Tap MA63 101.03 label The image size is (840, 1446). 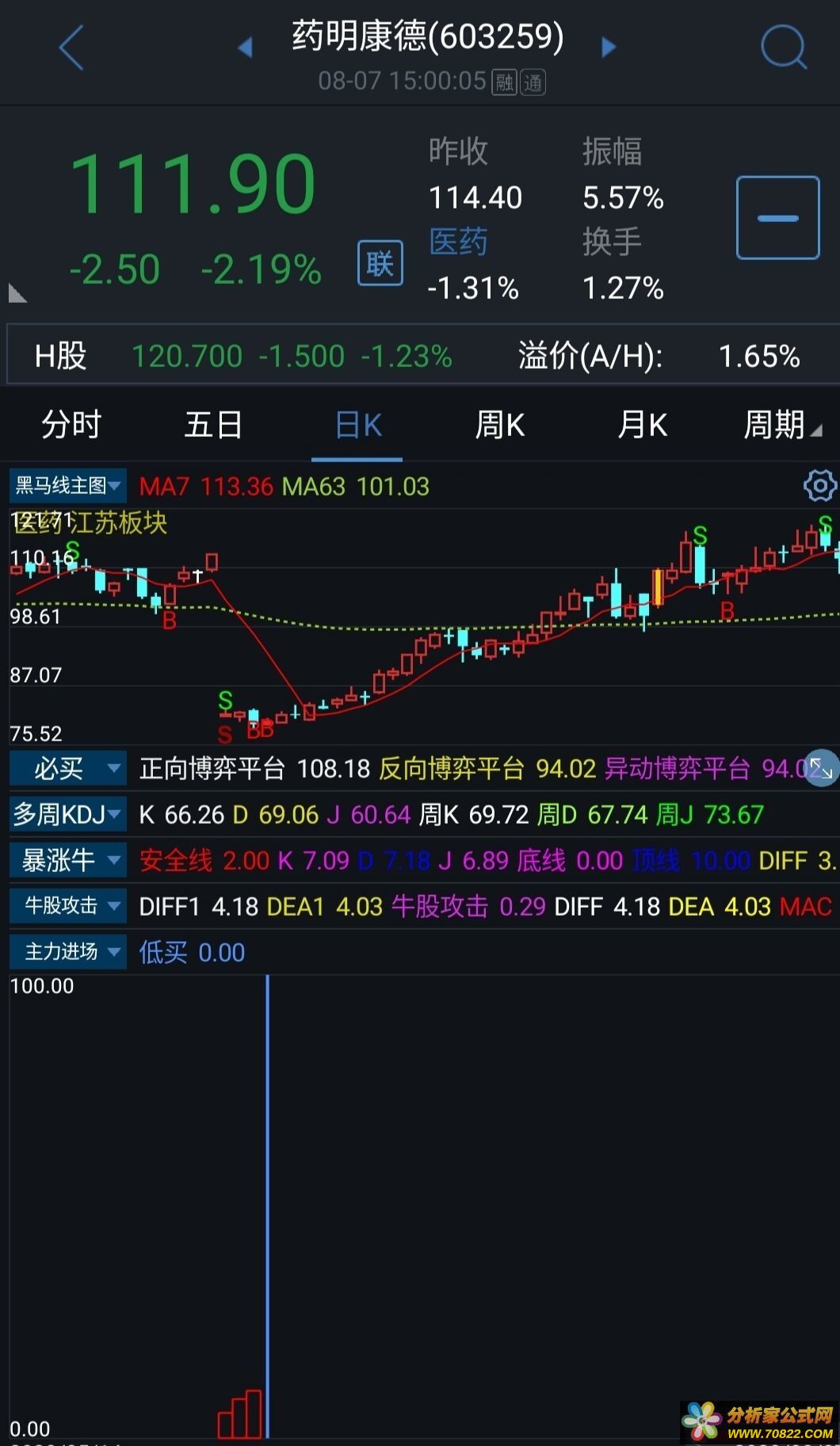click(x=356, y=486)
